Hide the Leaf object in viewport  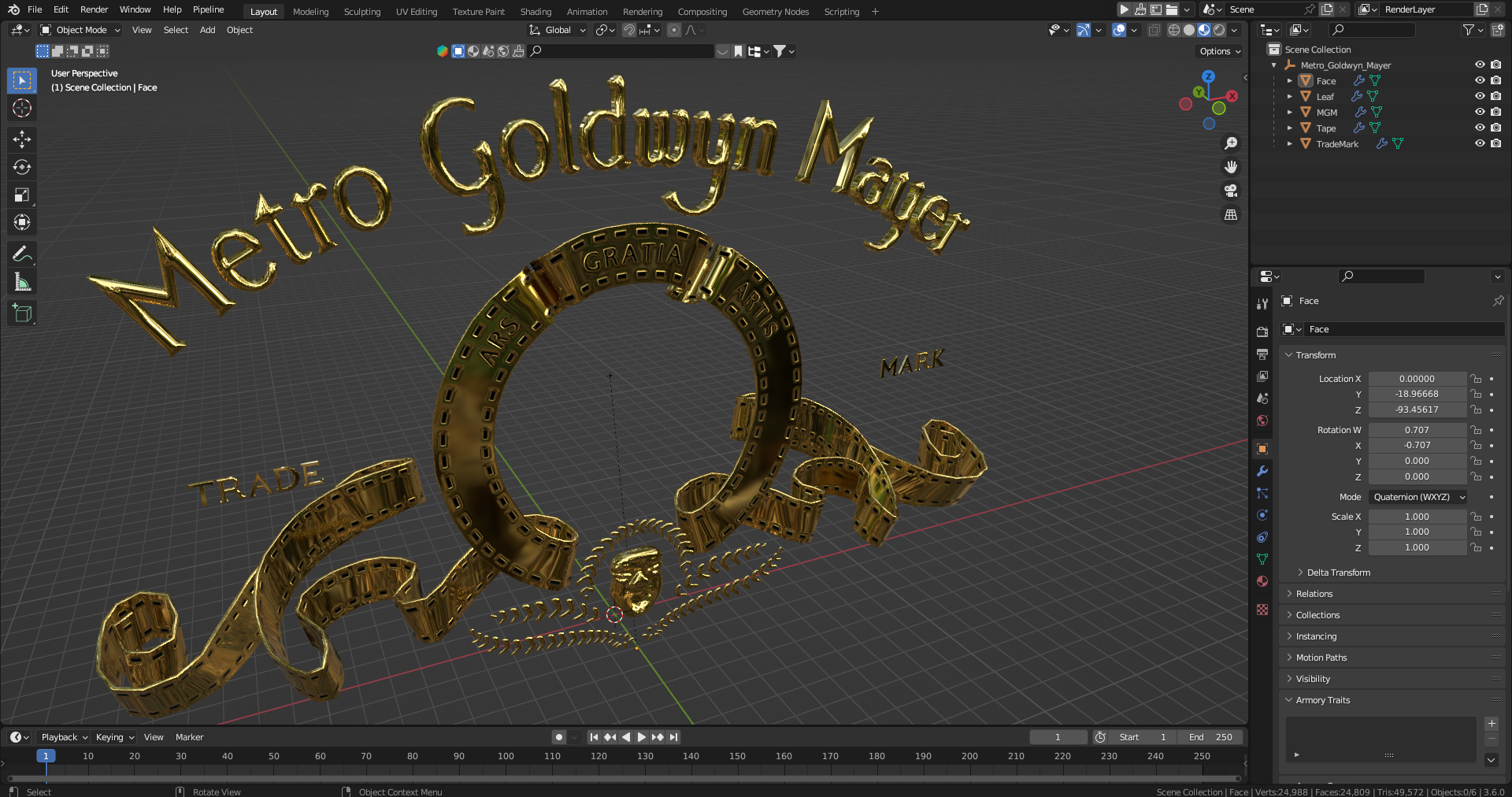coord(1480,96)
